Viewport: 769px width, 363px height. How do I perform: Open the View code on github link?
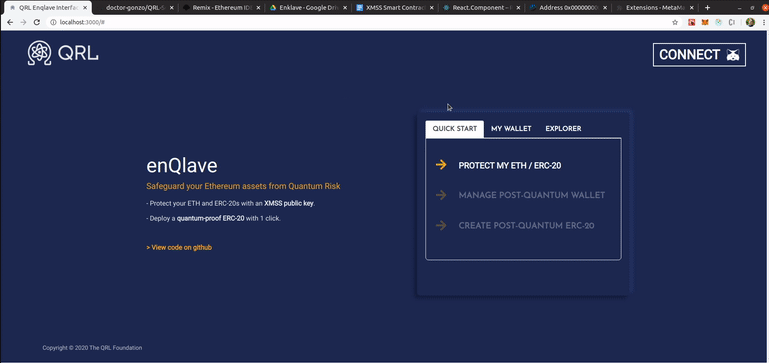[179, 247]
